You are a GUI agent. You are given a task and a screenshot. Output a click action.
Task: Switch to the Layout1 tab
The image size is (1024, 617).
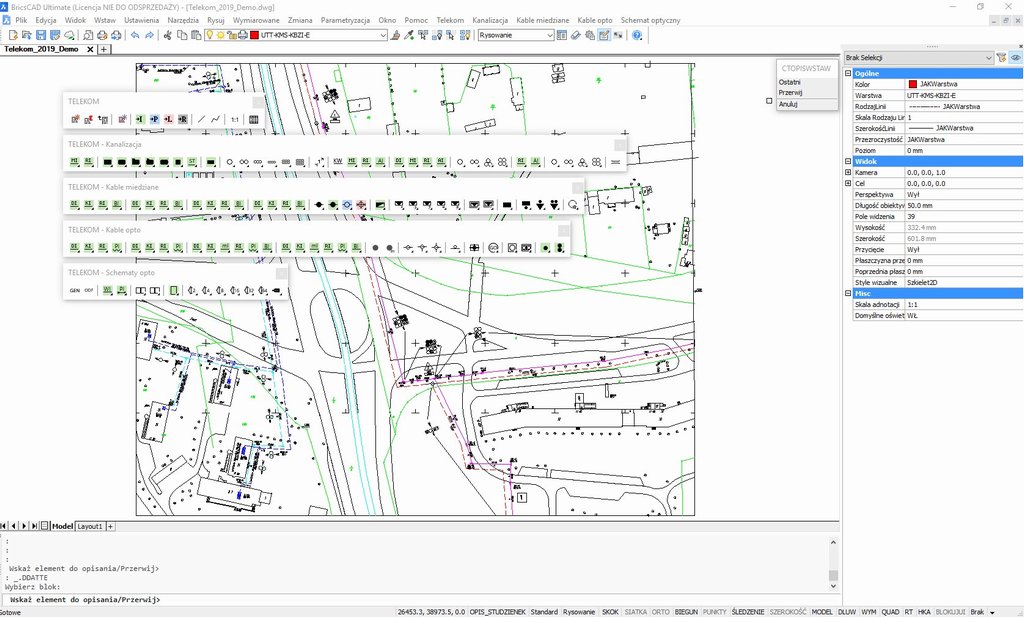(90, 526)
